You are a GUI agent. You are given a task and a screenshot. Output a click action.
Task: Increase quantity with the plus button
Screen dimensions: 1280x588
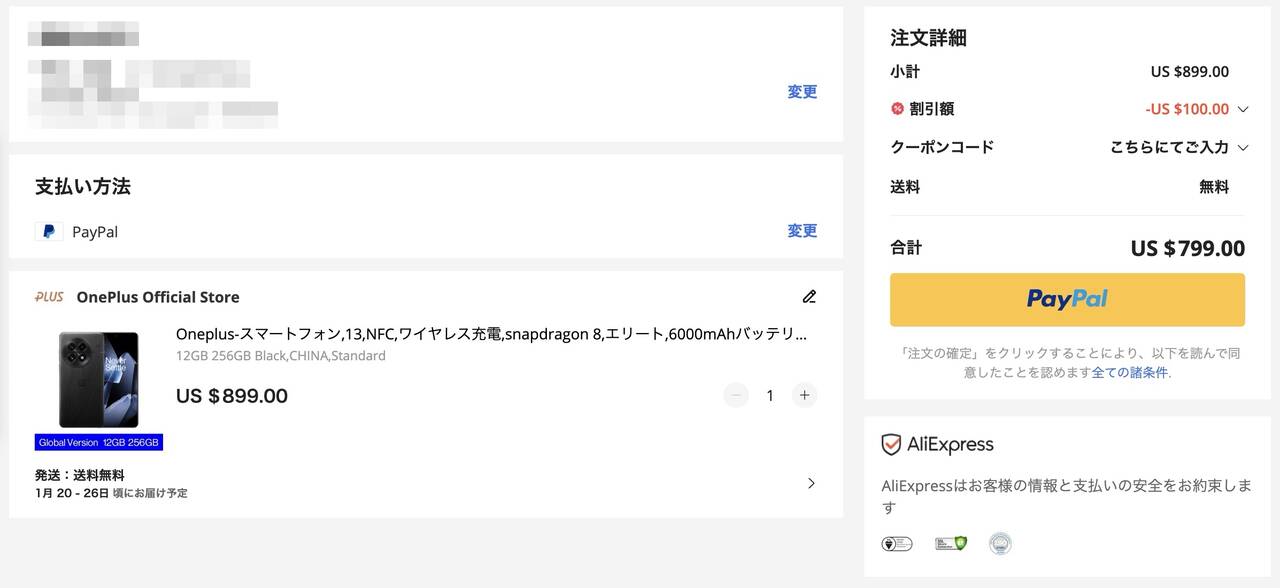804,396
